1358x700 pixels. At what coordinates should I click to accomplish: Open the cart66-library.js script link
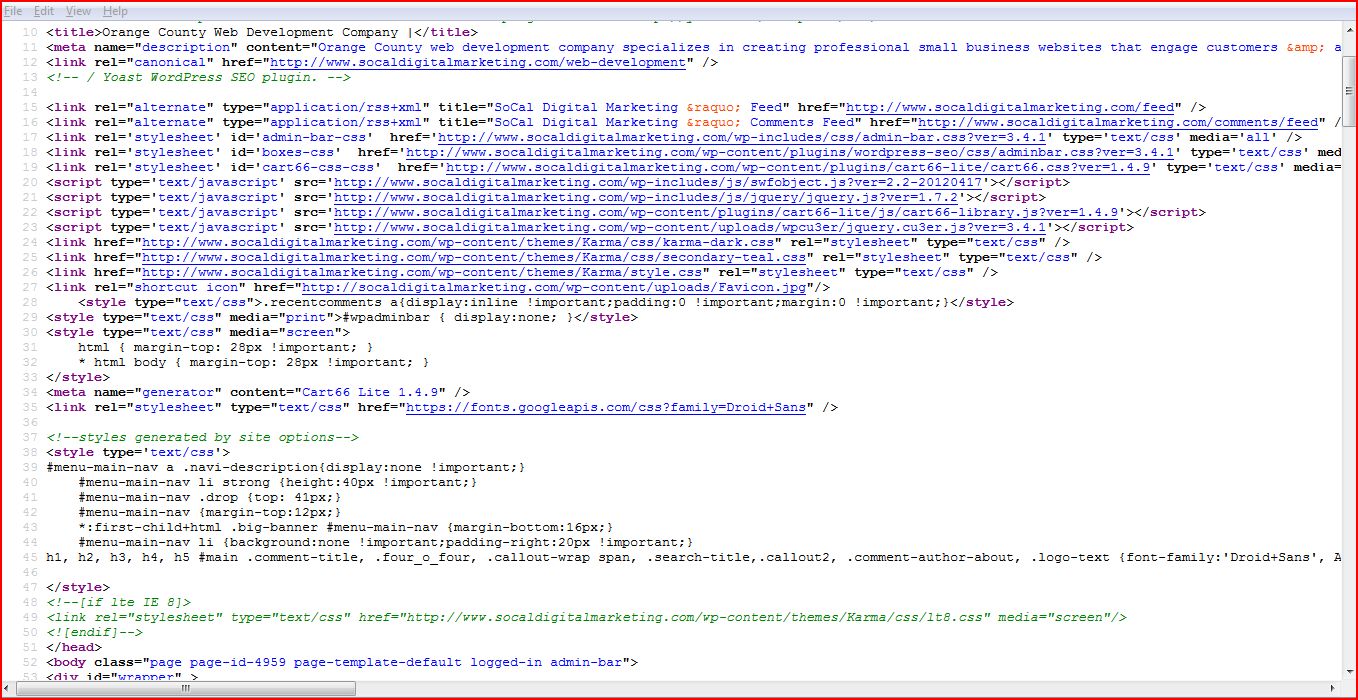pos(727,212)
